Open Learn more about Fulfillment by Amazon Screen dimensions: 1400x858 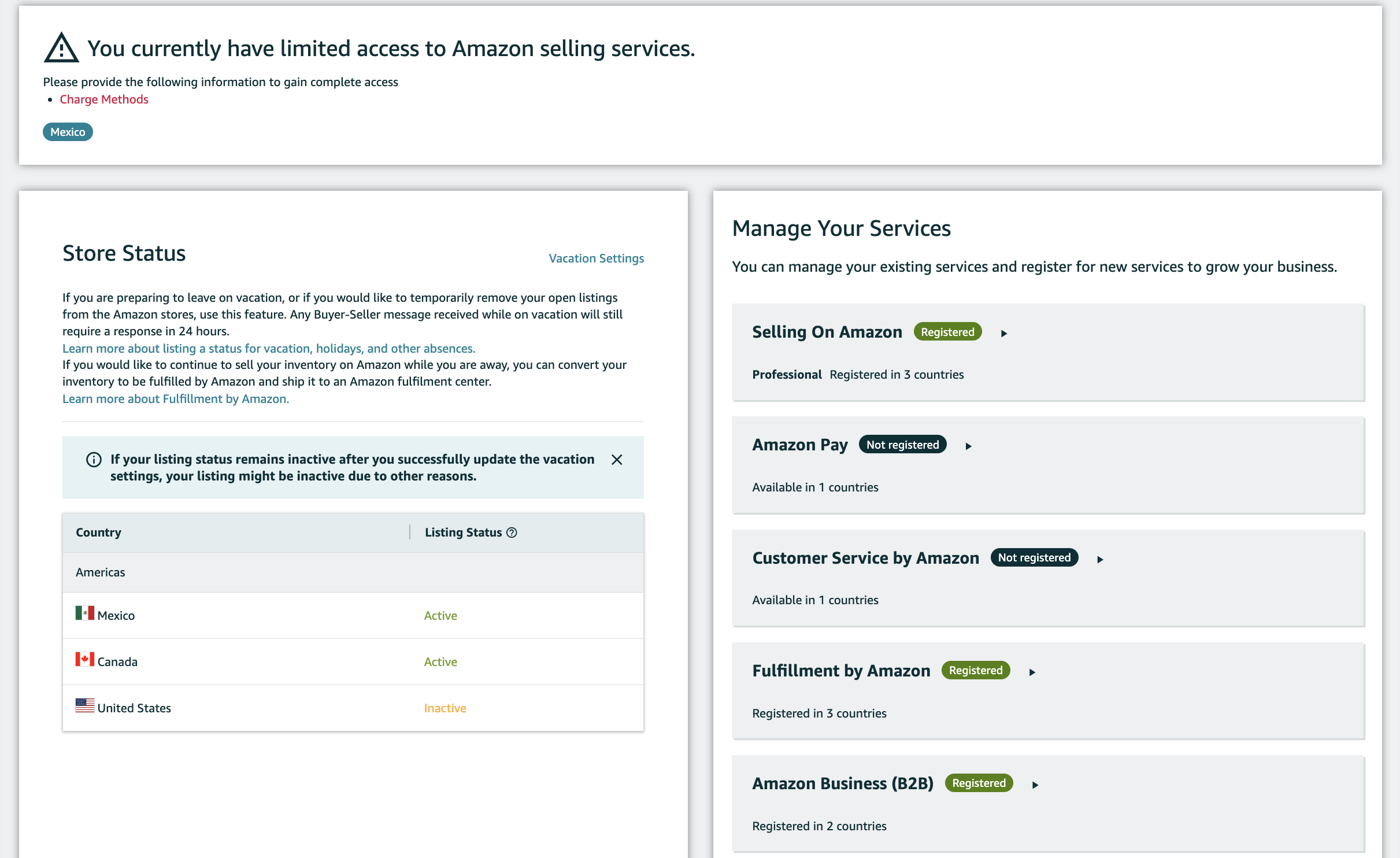click(176, 398)
